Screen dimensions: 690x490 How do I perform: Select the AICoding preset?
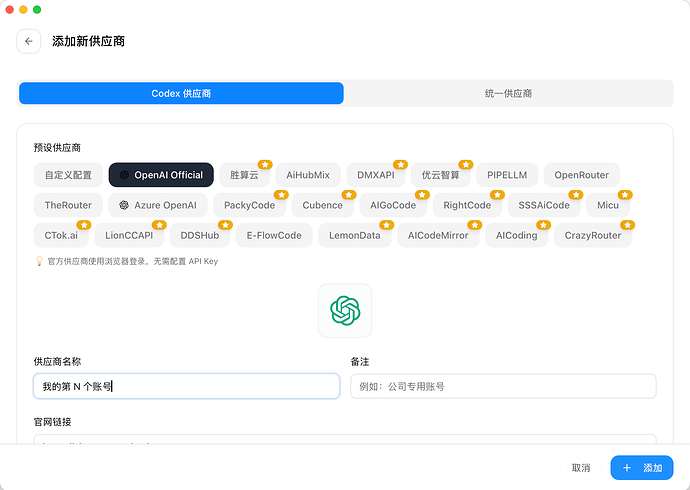517,235
